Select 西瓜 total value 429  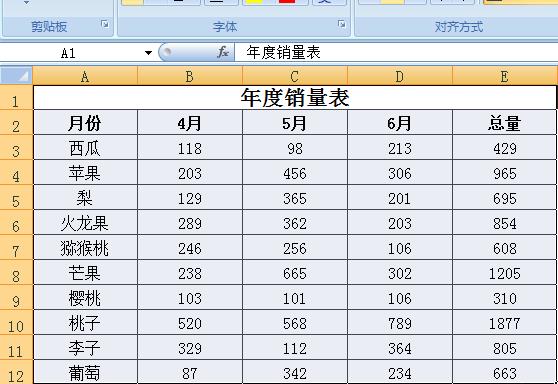tap(505, 147)
